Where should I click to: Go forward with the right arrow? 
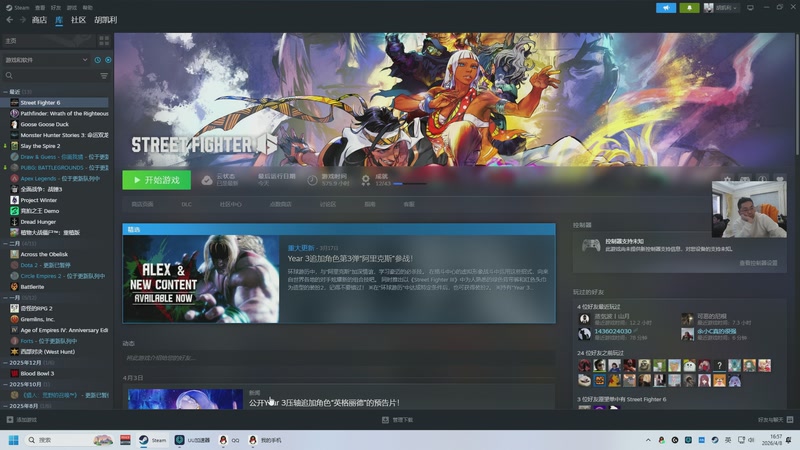coord(22,20)
